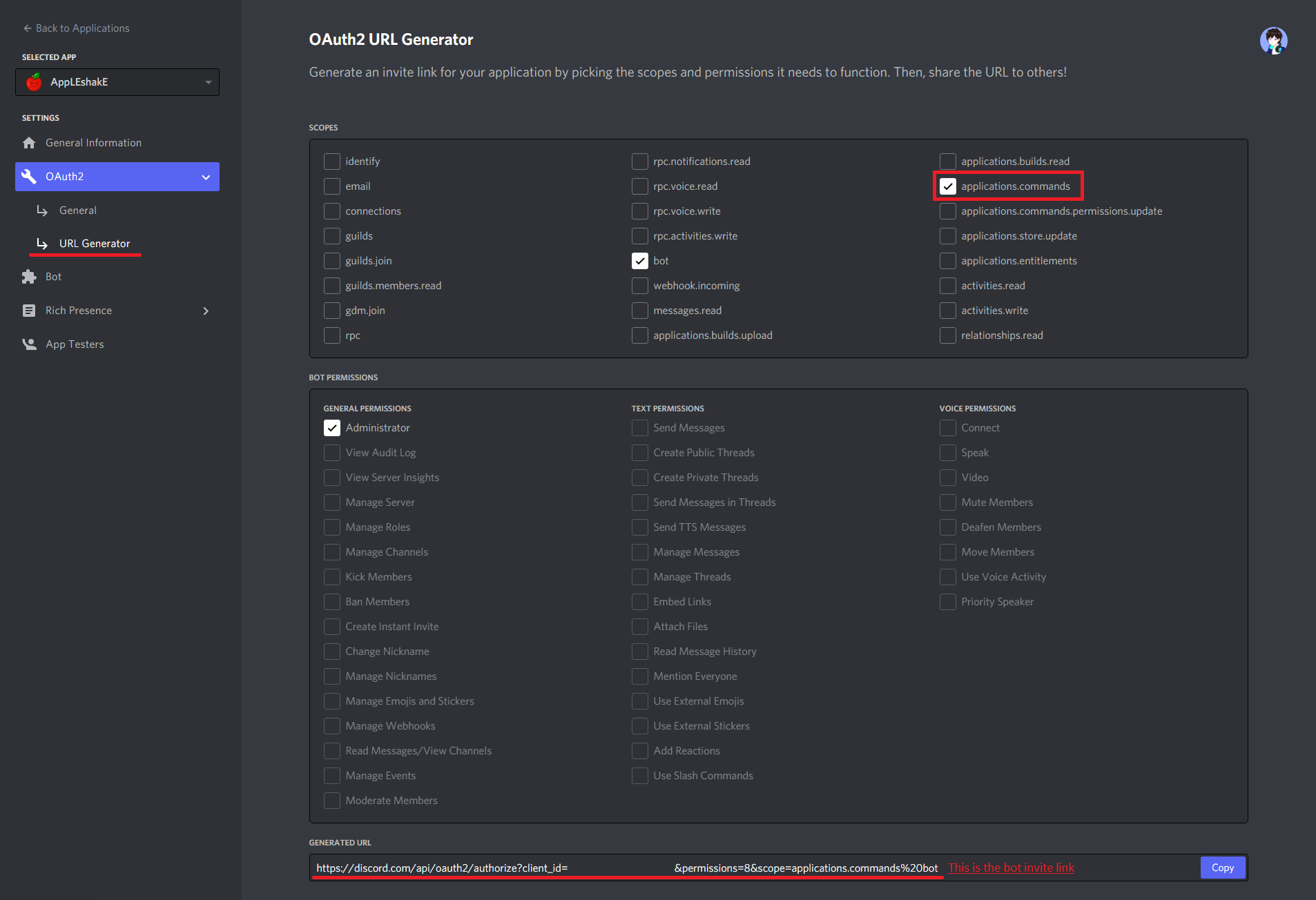Disable the bot scope checkbox
This screenshot has width=1316, height=900.
640,261
